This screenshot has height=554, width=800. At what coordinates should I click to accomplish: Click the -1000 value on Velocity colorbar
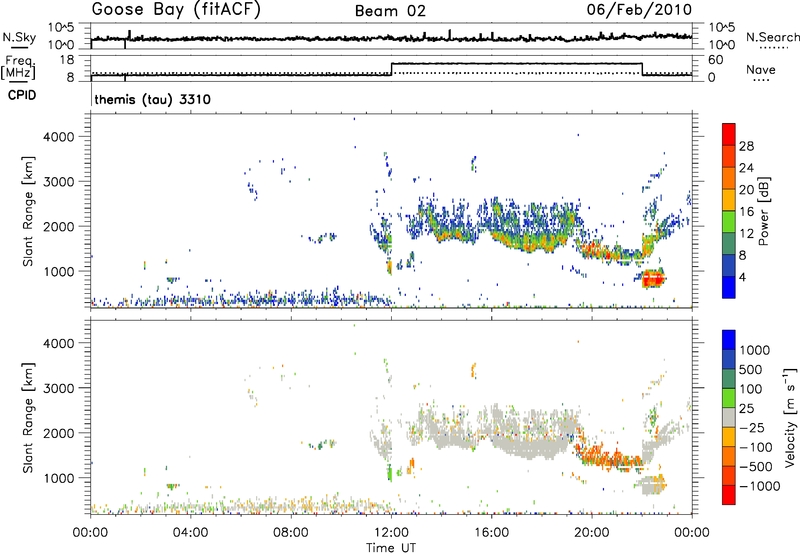click(x=760, y=486)
